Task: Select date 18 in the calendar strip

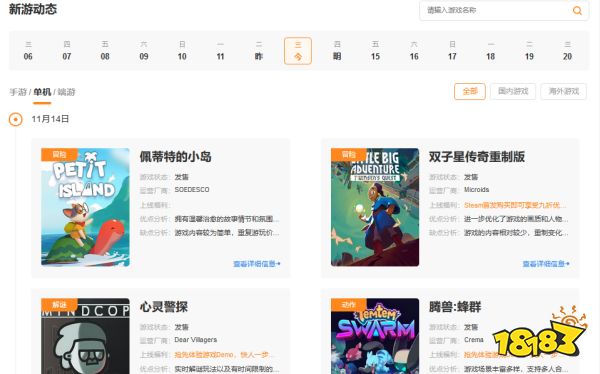Action: click(x=491, y=51)
